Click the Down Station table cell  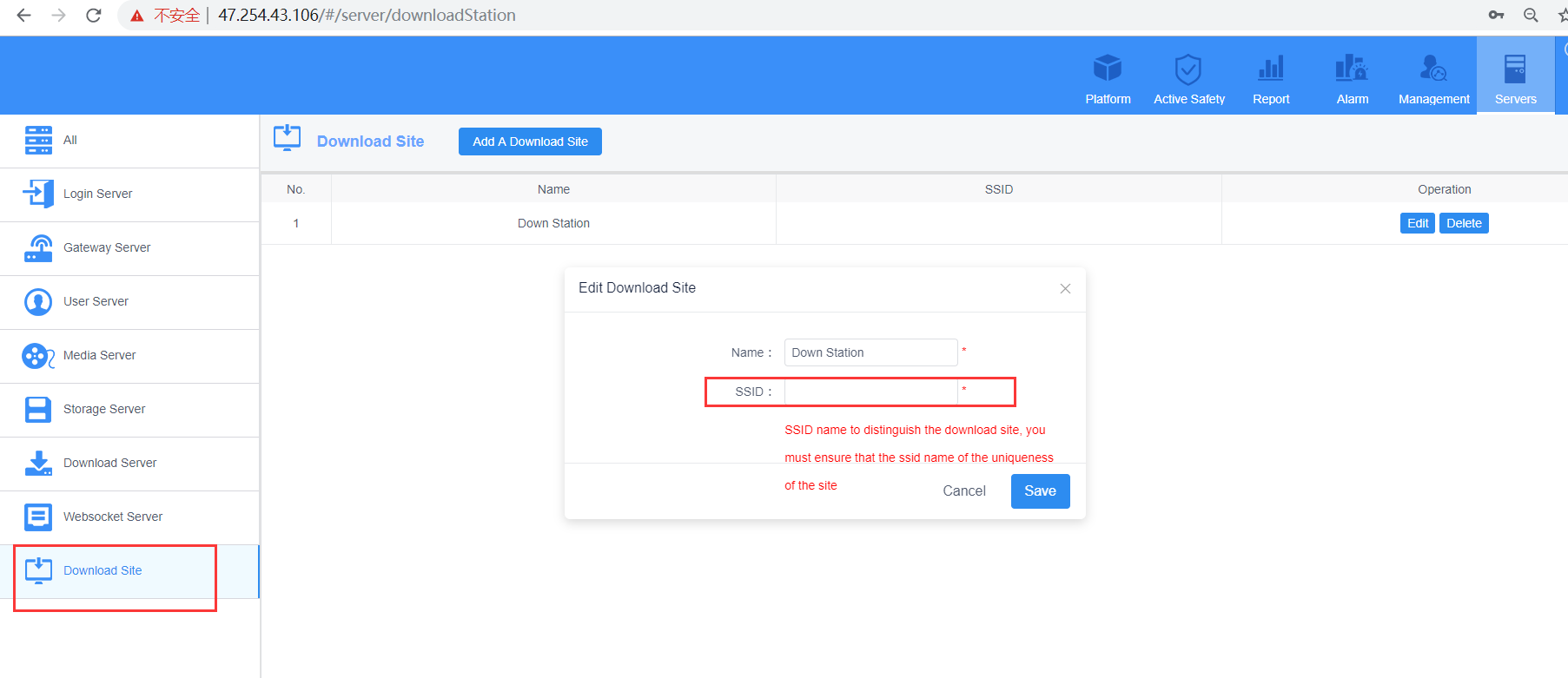pos(553,223)
